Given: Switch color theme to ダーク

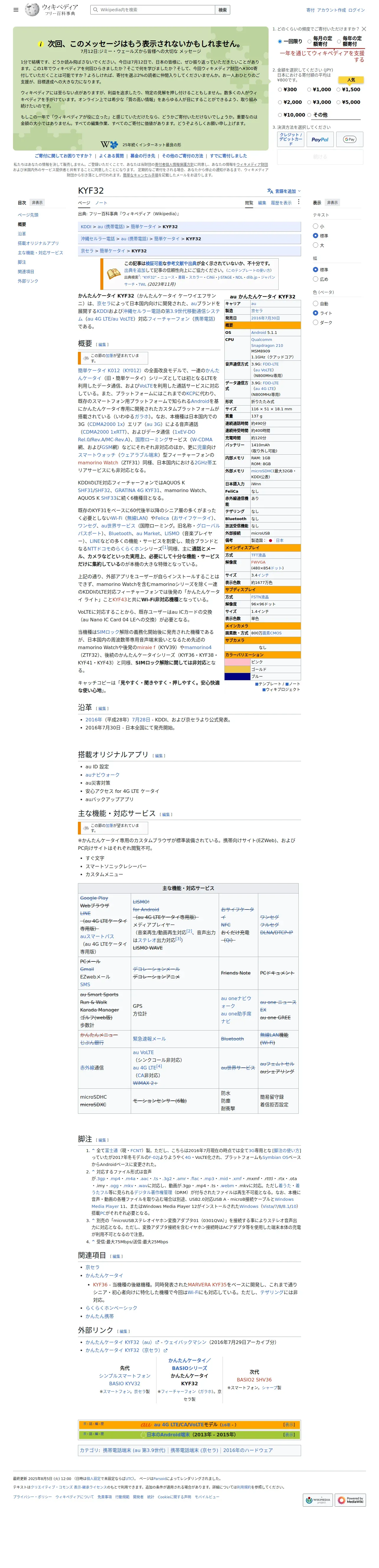Looking at the screenshot, I should pyautogui.click(x=315, y=322).
